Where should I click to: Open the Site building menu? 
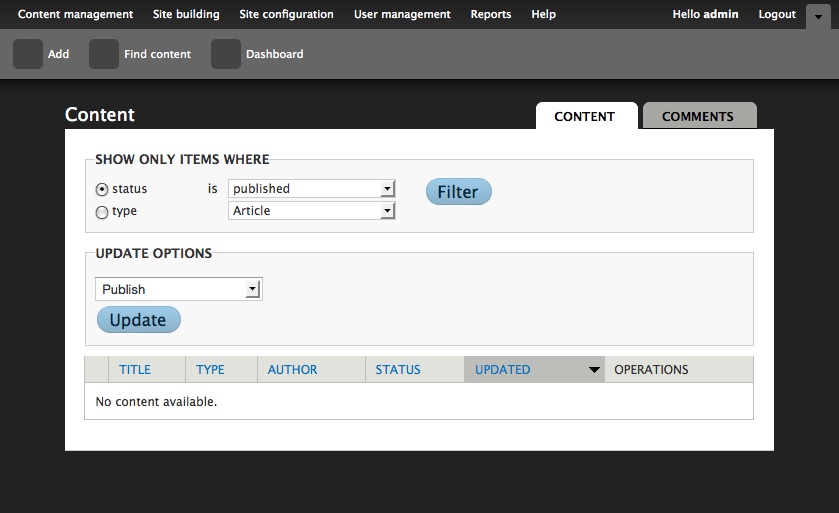[x=186, y=14]
